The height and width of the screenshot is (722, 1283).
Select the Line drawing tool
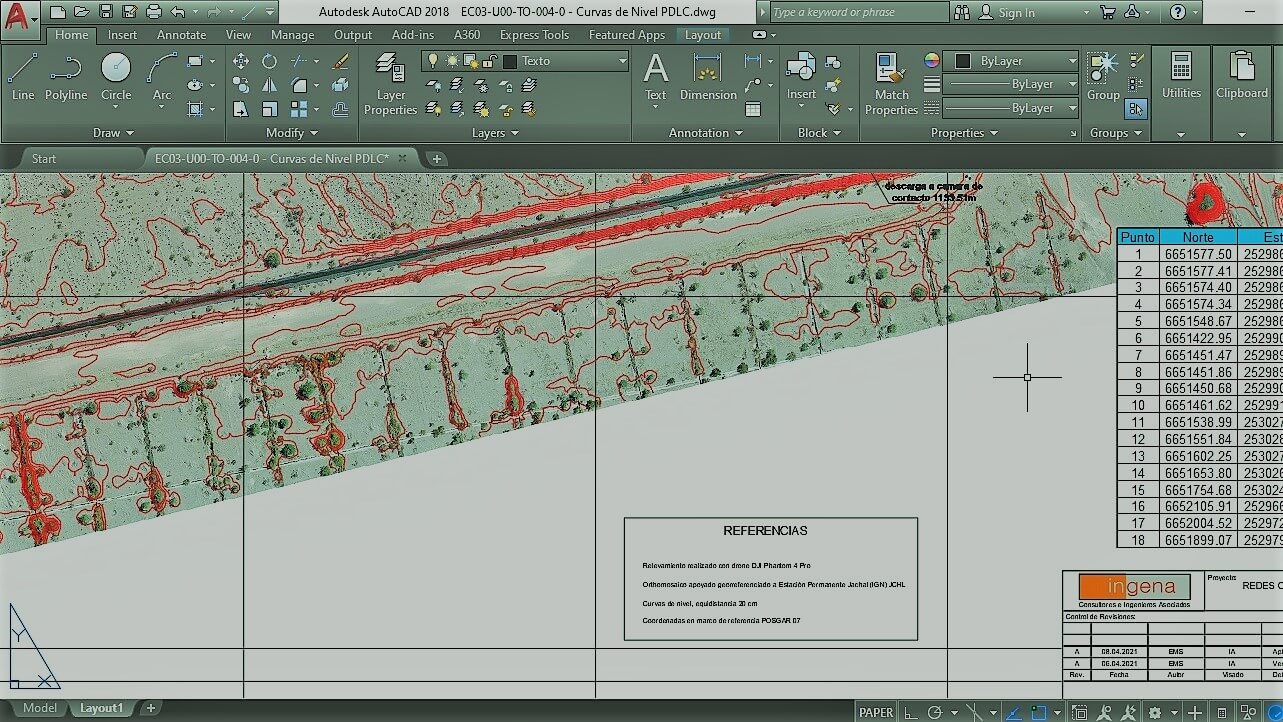22,77
